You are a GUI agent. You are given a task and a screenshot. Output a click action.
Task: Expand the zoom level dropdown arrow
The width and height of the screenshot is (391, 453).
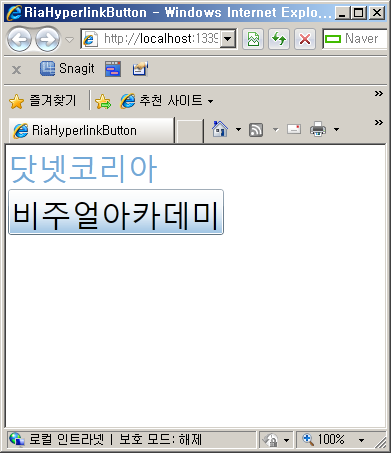tap(361, 440)
